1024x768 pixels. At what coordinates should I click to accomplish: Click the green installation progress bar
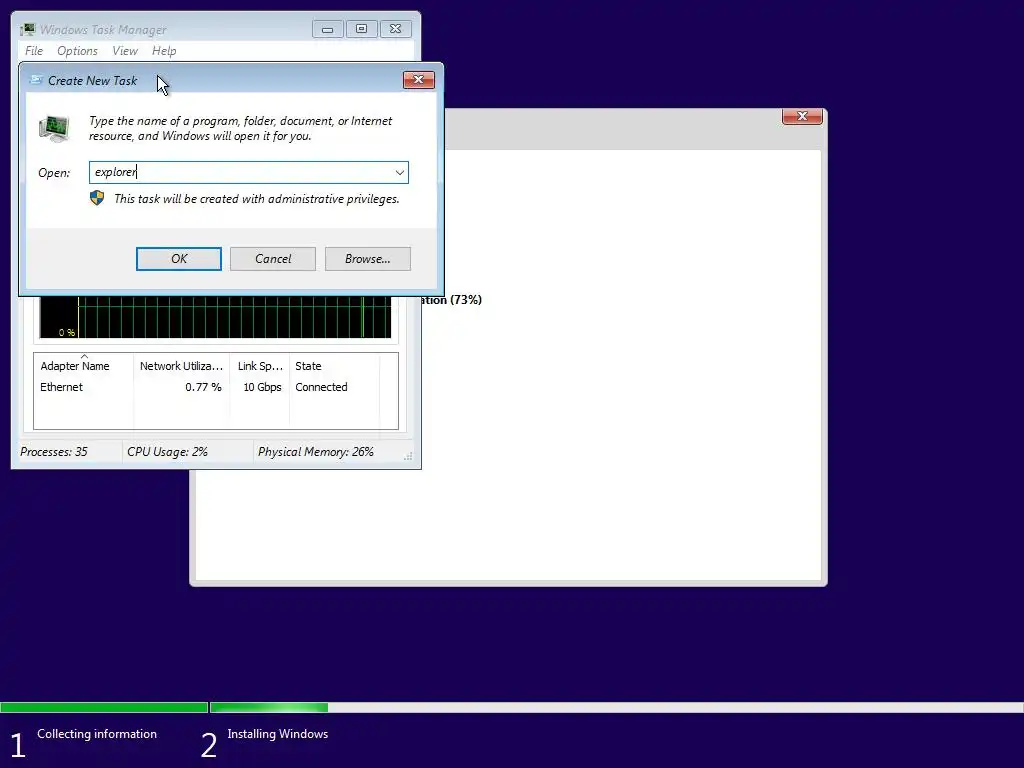268,707
